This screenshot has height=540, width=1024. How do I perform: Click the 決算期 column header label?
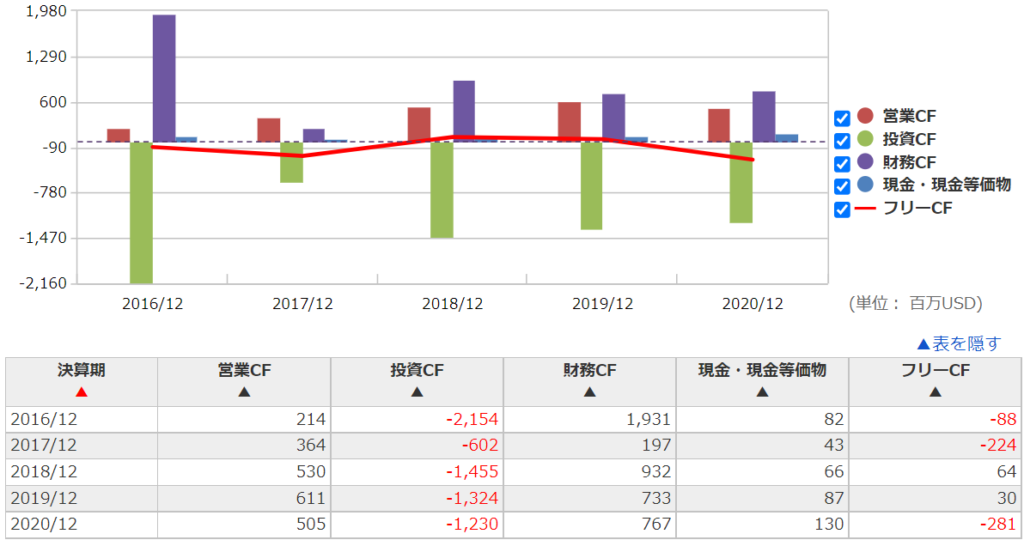pyautogui.click(x=81, y=370)
